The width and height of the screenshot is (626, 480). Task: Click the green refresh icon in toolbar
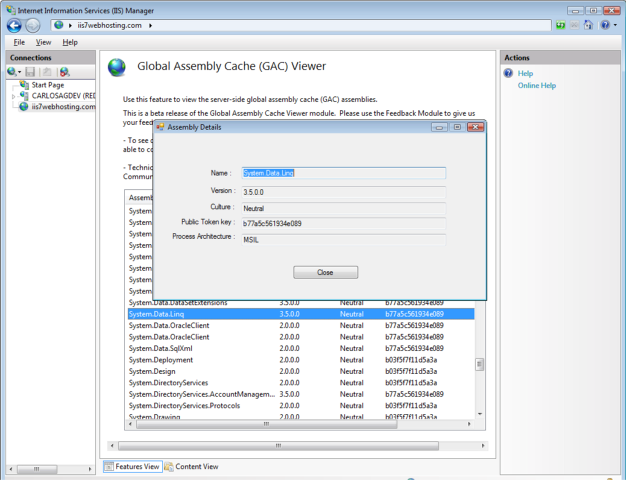pyautogui.click(x=561, y=25)
